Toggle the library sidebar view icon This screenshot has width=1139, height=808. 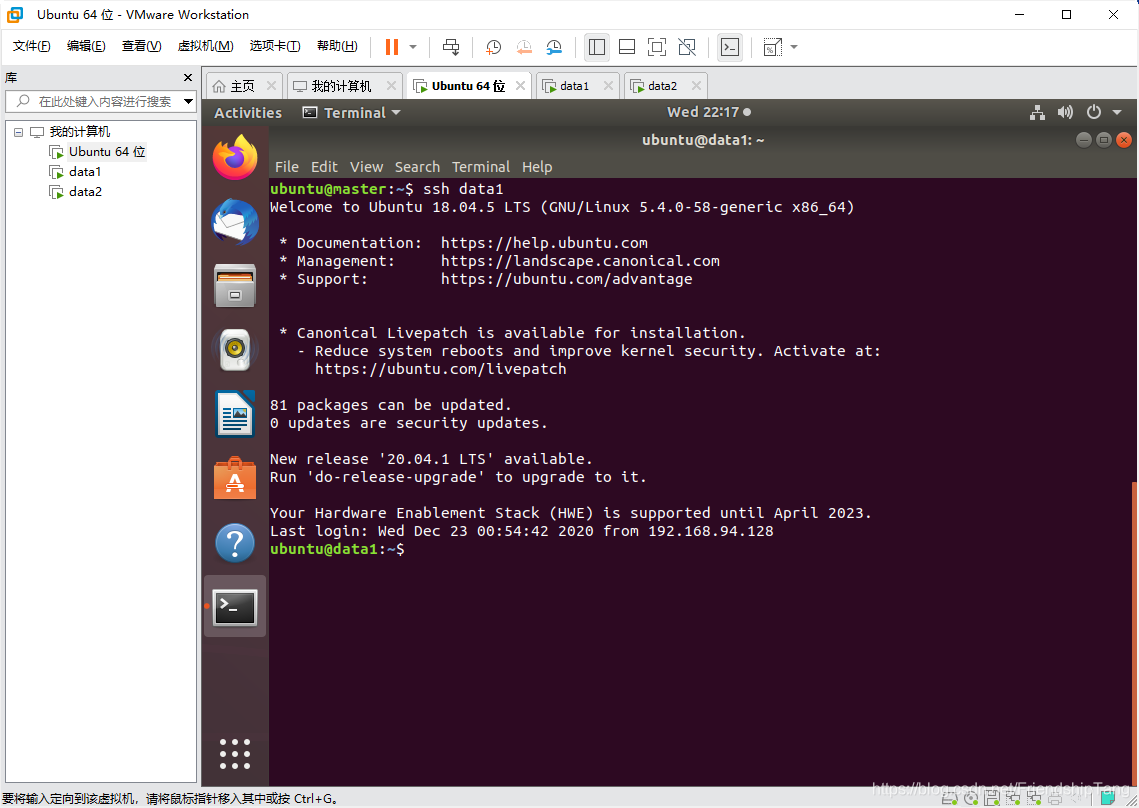(597, 47)
